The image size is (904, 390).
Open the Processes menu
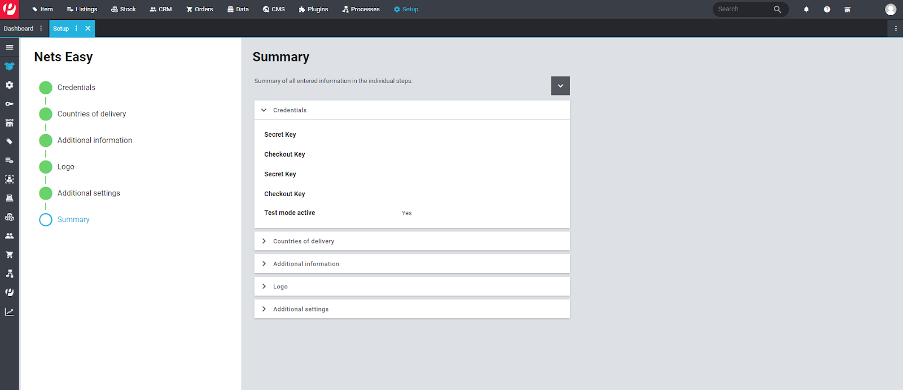pyautogui.click(x=361, y=9)
